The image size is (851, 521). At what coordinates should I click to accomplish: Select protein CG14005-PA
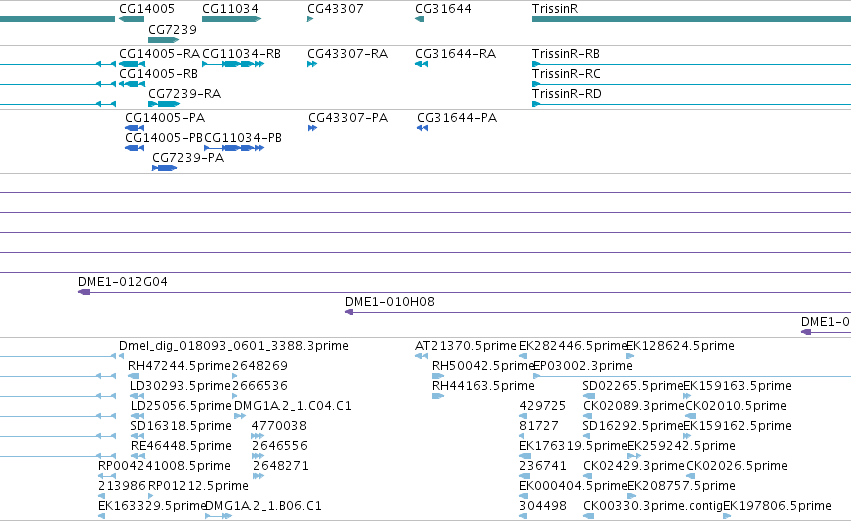pos(165,118)
